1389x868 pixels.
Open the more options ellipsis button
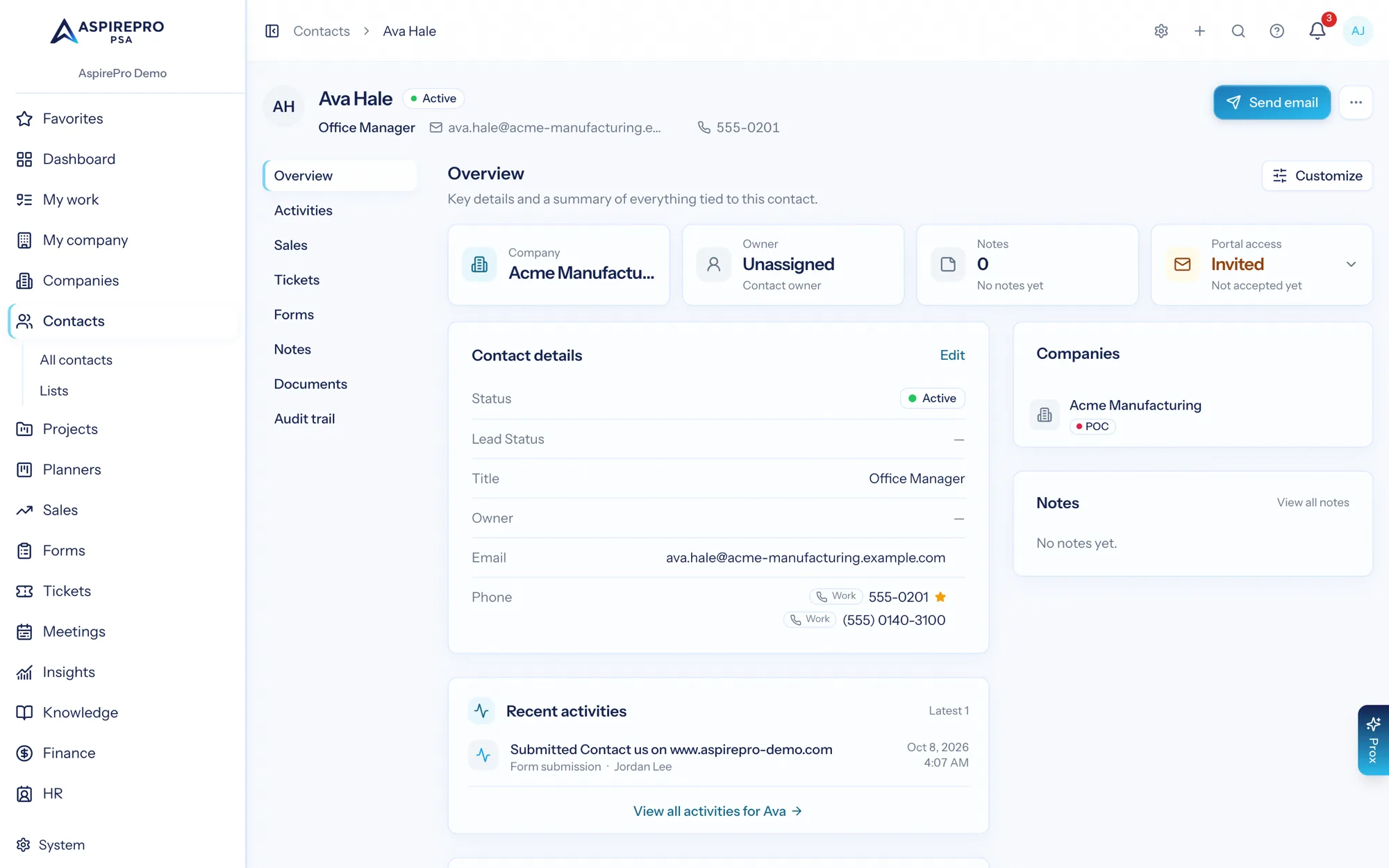tap(1356, 103)
